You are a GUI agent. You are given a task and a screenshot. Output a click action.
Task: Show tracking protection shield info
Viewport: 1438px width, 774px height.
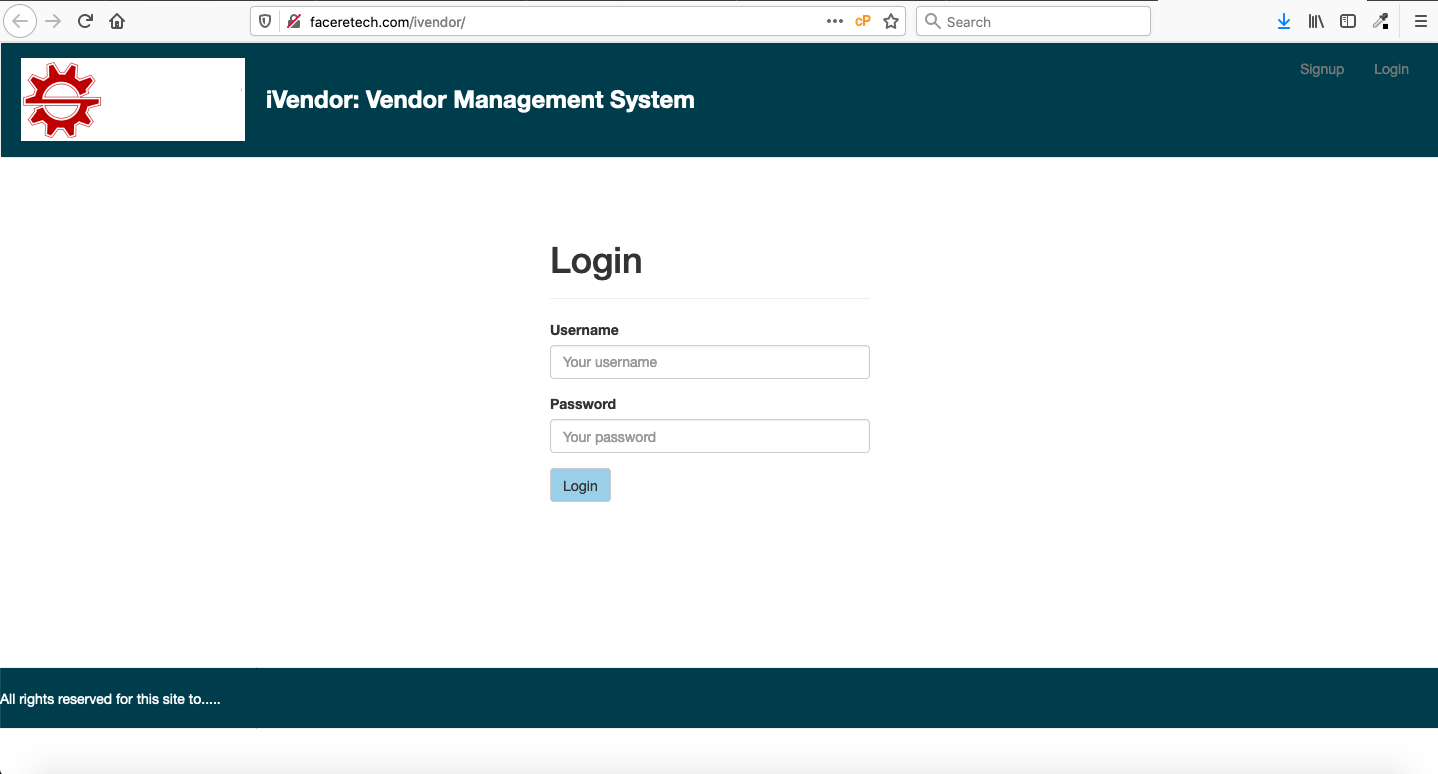[266, 21]
